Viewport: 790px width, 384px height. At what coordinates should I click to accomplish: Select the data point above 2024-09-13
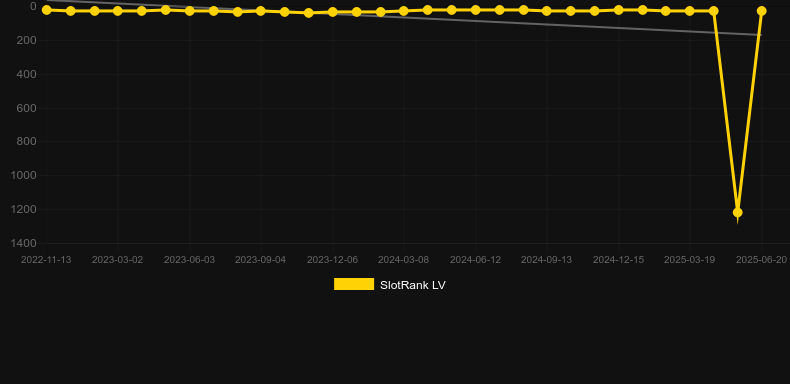(547, 11)
